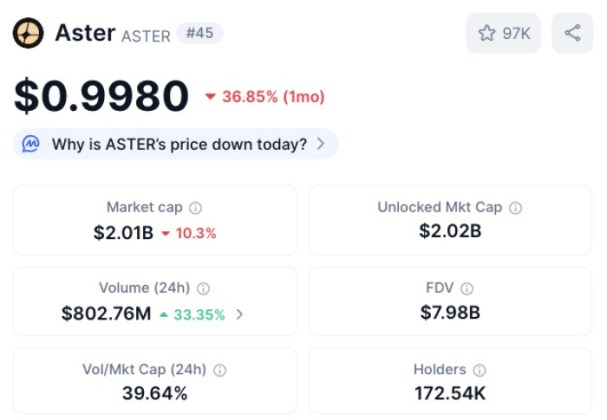Show Vol/Mkt Cap (24h) info icon
The width and height of the screenshot is (607, 420).
pos(219,370)
